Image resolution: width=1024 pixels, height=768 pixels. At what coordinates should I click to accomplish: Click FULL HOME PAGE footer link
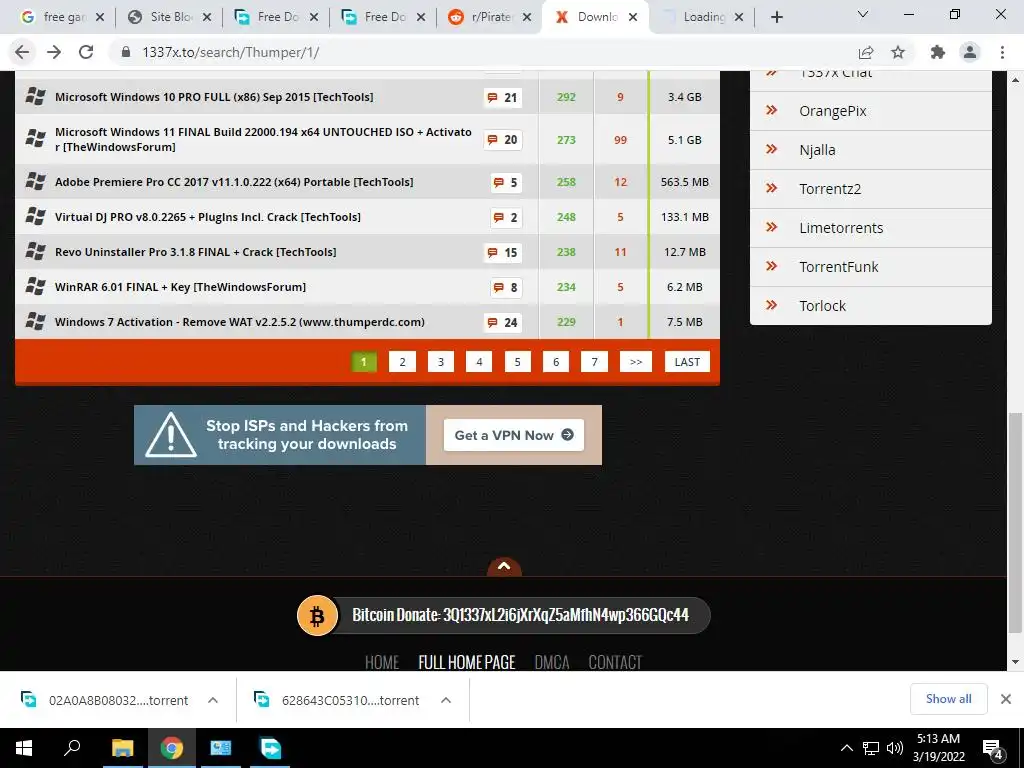pos(467,662)
